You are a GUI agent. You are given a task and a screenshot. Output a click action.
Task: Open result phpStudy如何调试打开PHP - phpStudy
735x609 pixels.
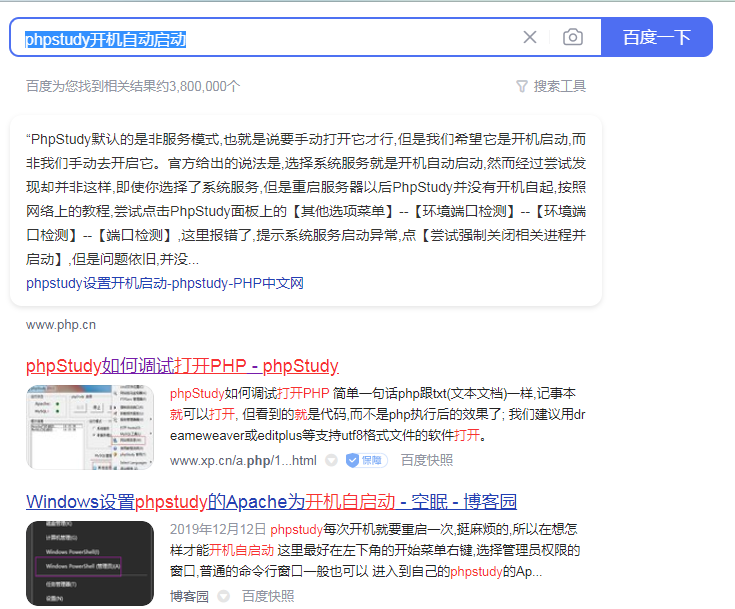tap(182, 366)
